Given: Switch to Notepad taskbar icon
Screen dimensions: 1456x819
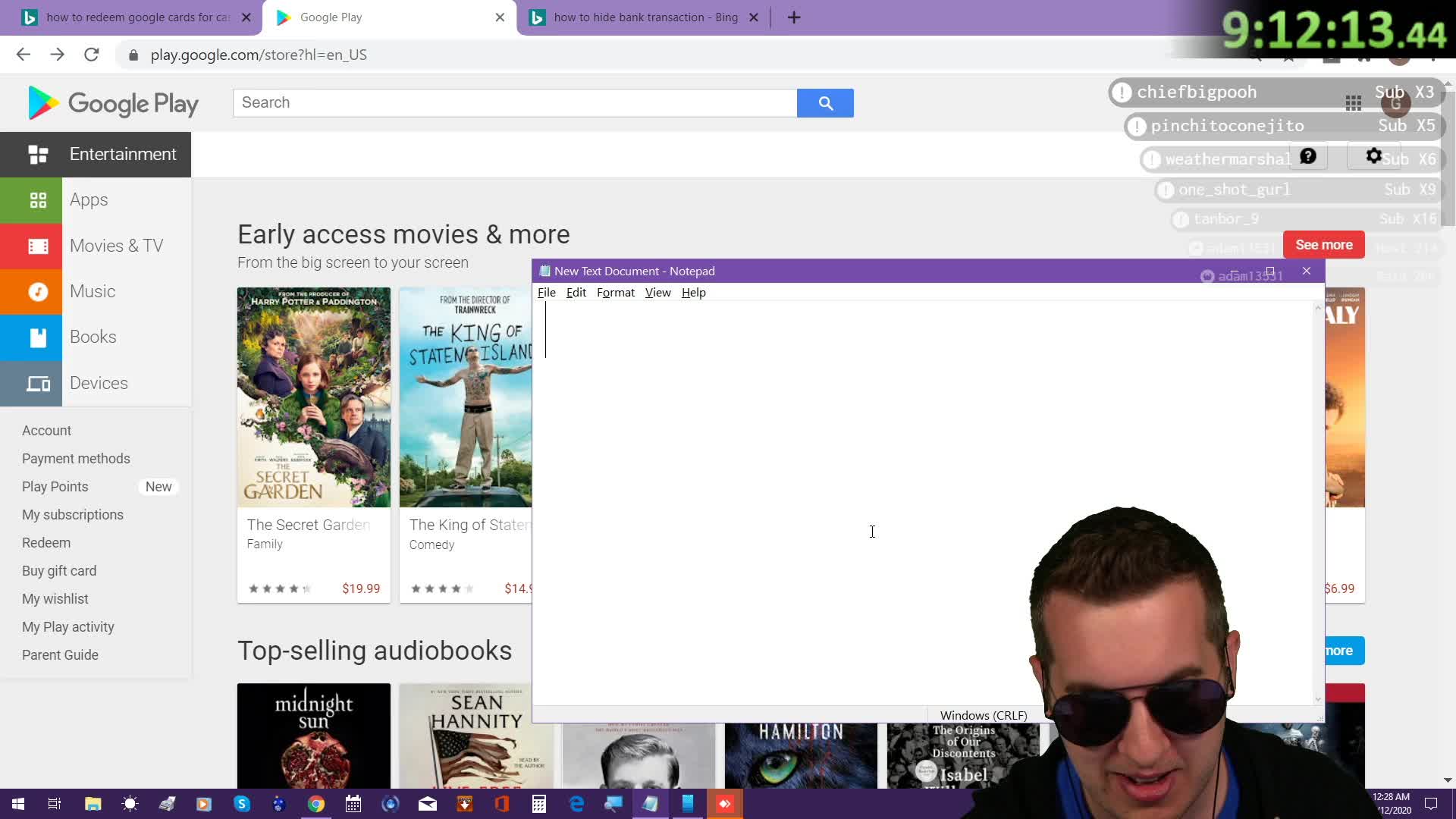Looking at the screenshot, I should coord(650,804).
